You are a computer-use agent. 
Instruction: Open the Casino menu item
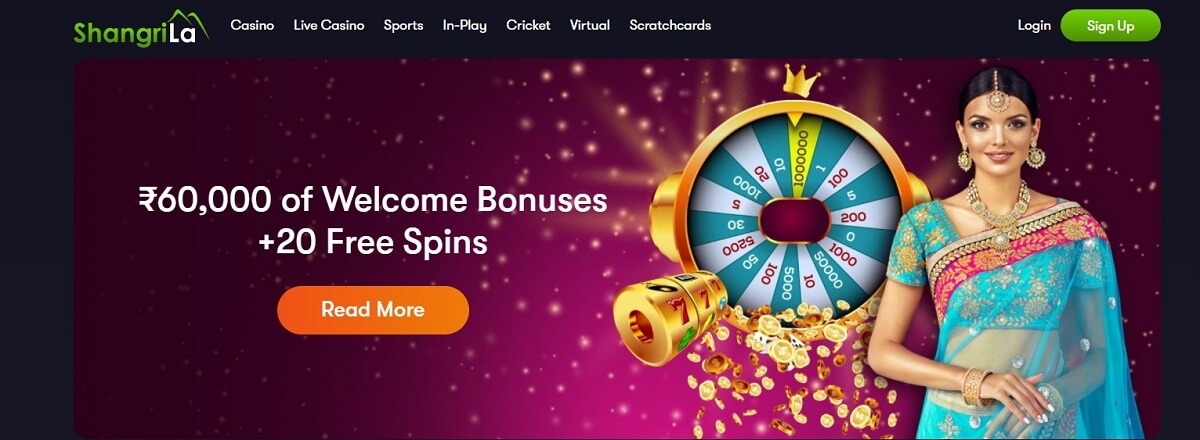click(x=252, y=25)
